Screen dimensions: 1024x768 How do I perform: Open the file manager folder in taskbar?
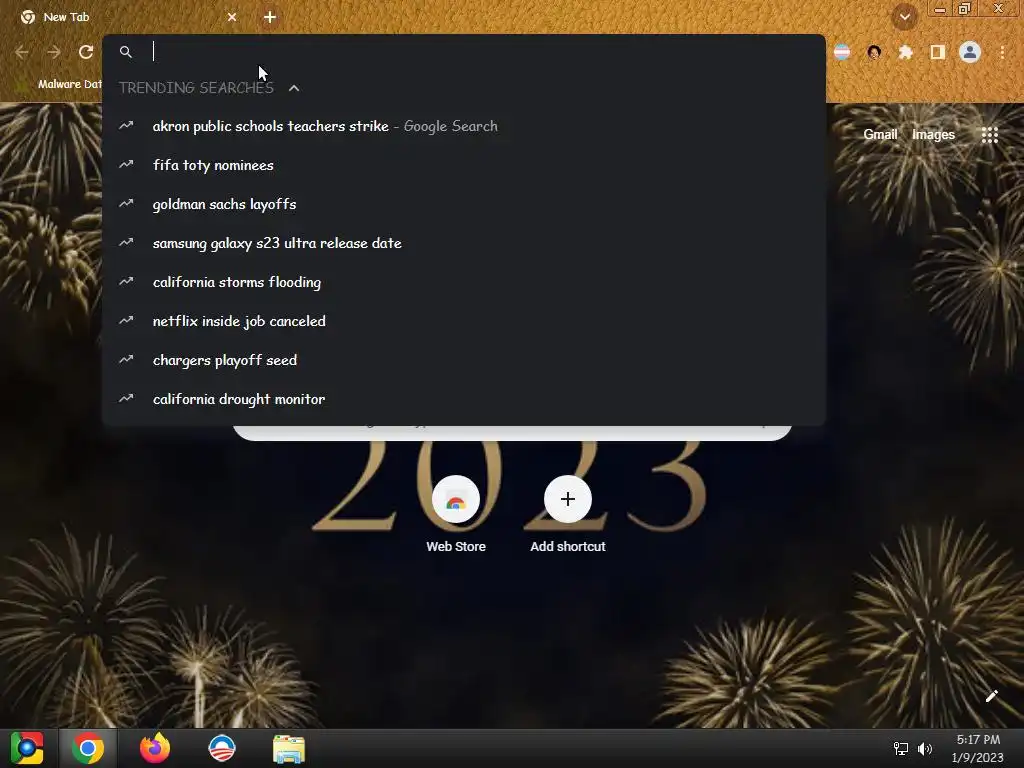(x=289, y=748)
